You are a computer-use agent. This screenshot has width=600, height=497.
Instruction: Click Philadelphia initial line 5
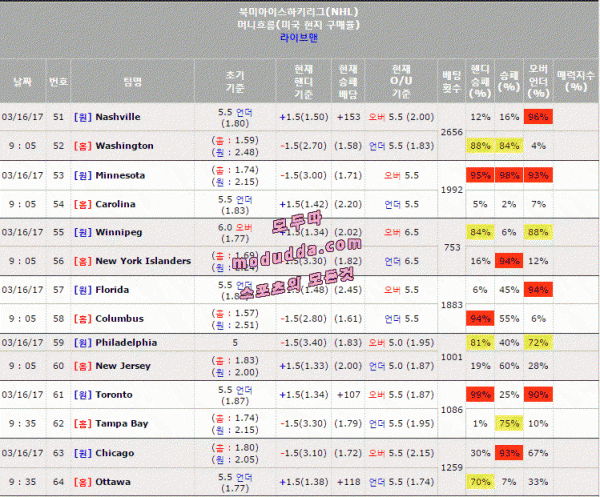coord(235,342)
